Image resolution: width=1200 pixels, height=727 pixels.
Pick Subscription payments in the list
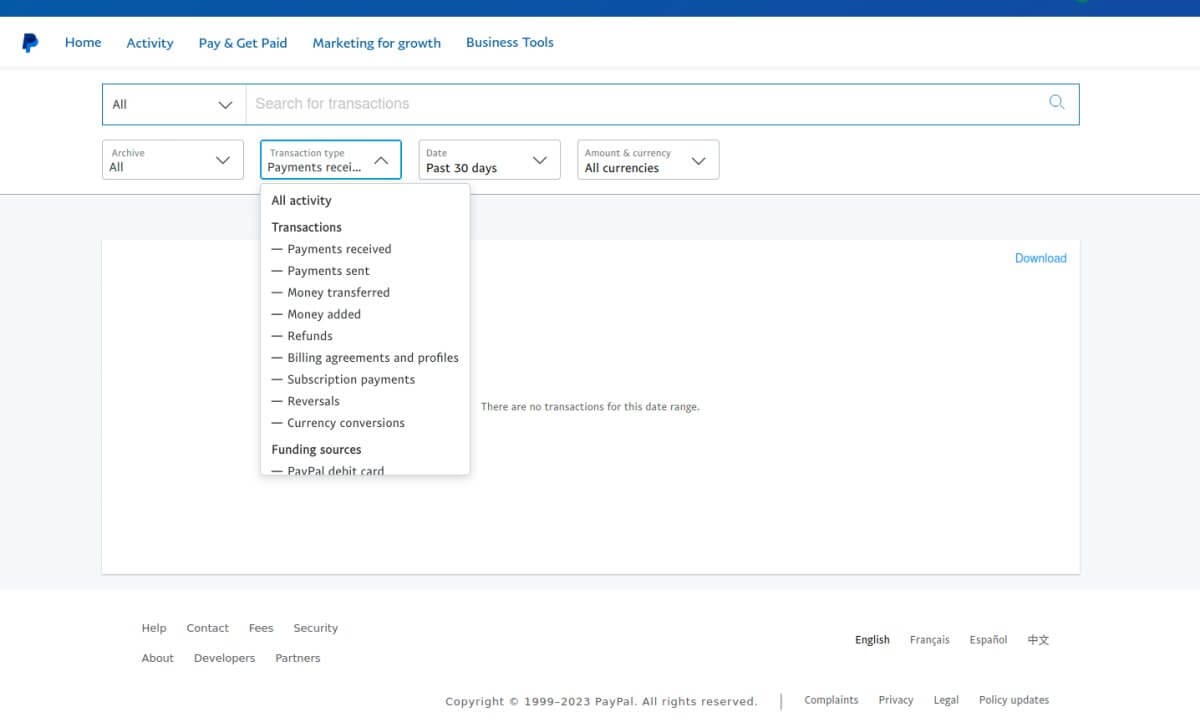click(351, 380)
